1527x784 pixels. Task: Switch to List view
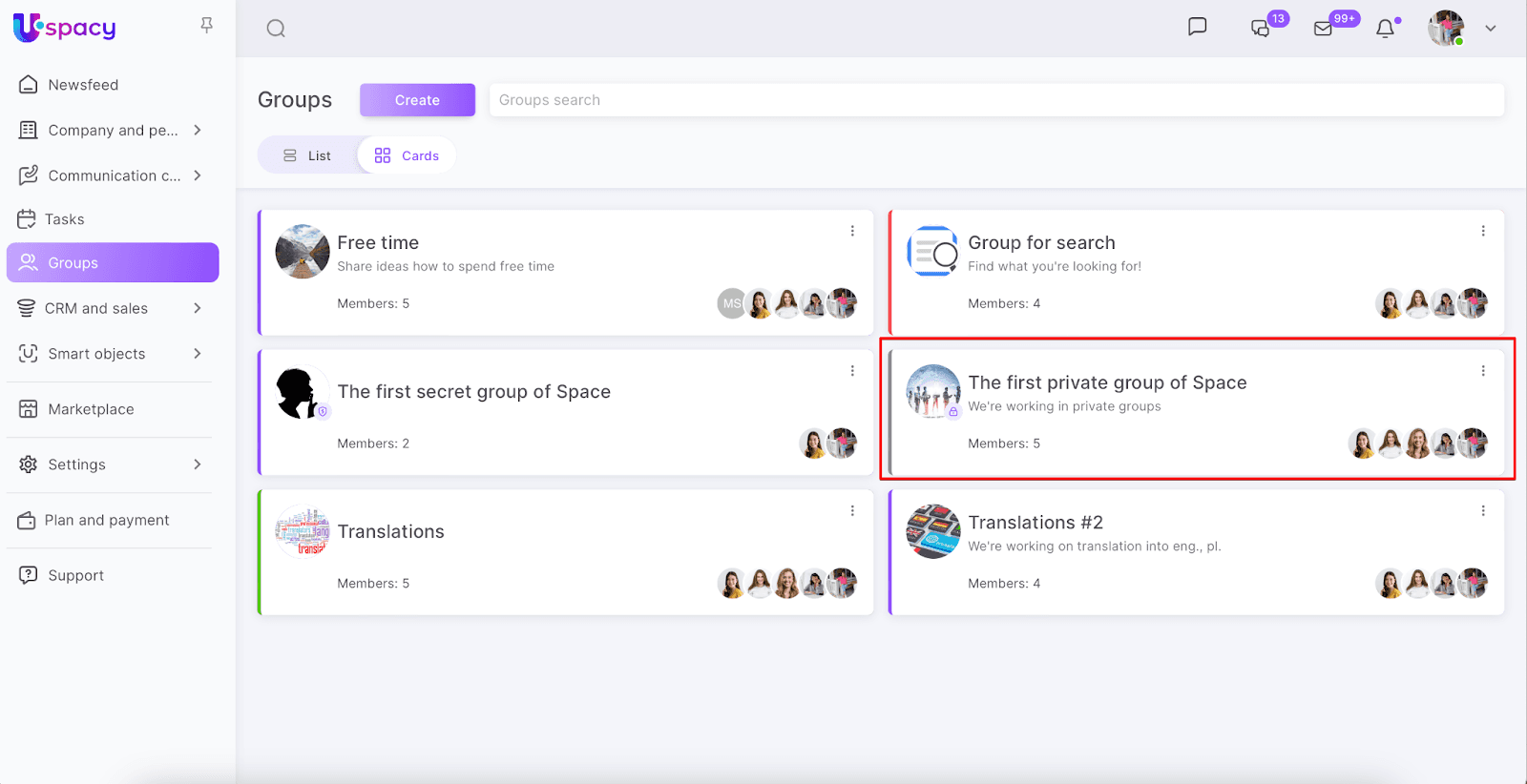(307, 155)
